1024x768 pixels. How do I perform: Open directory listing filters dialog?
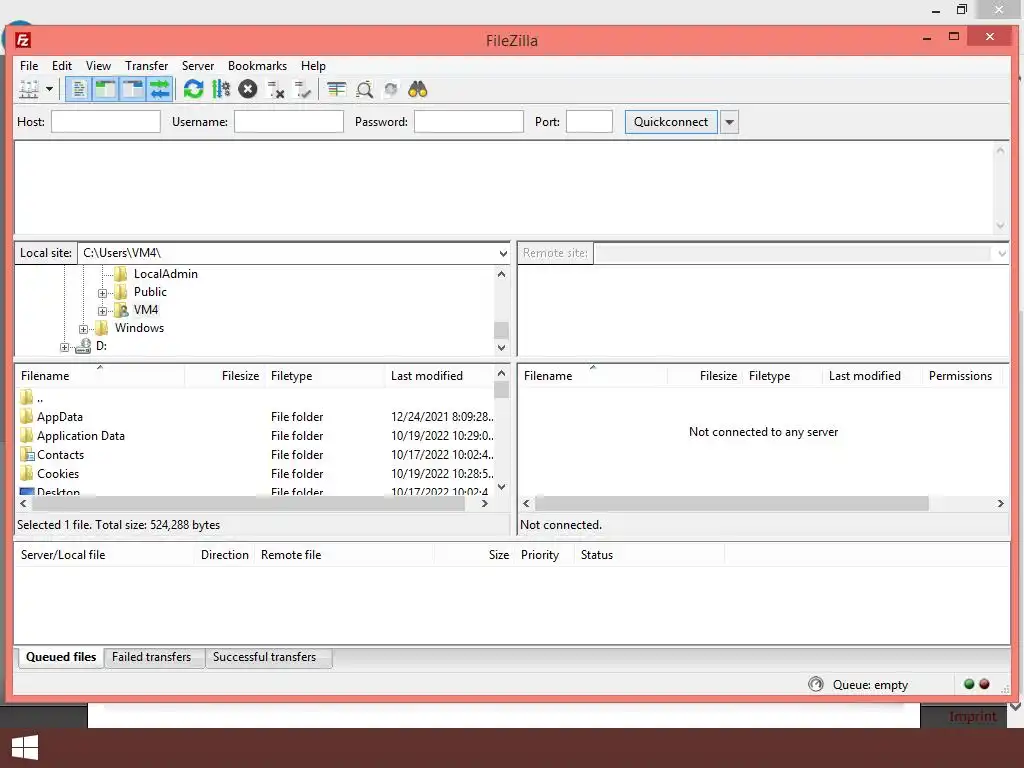pyautogui.click(x=336, y=89)
